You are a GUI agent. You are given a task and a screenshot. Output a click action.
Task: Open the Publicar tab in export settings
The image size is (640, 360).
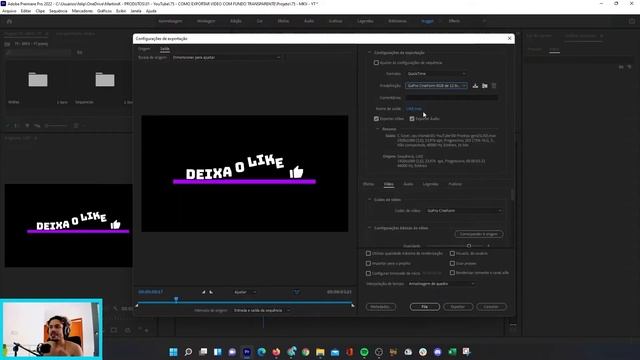pyautogui.click(x=455, y=184)
